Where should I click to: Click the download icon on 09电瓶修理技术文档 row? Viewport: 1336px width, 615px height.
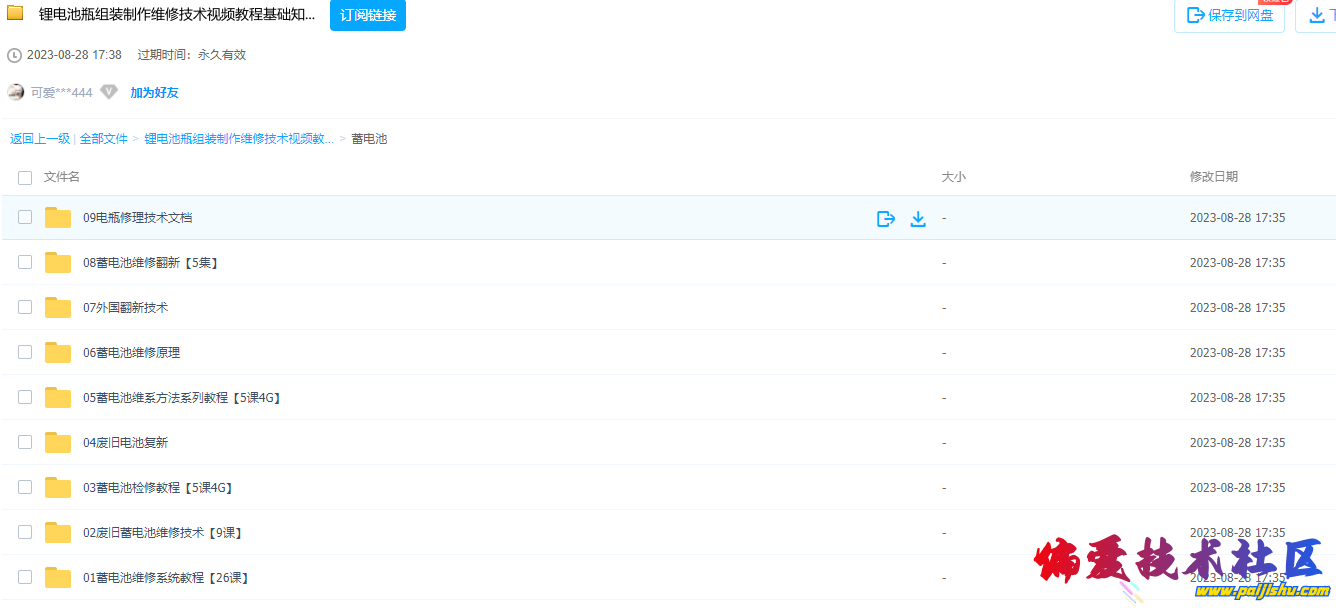918,219
